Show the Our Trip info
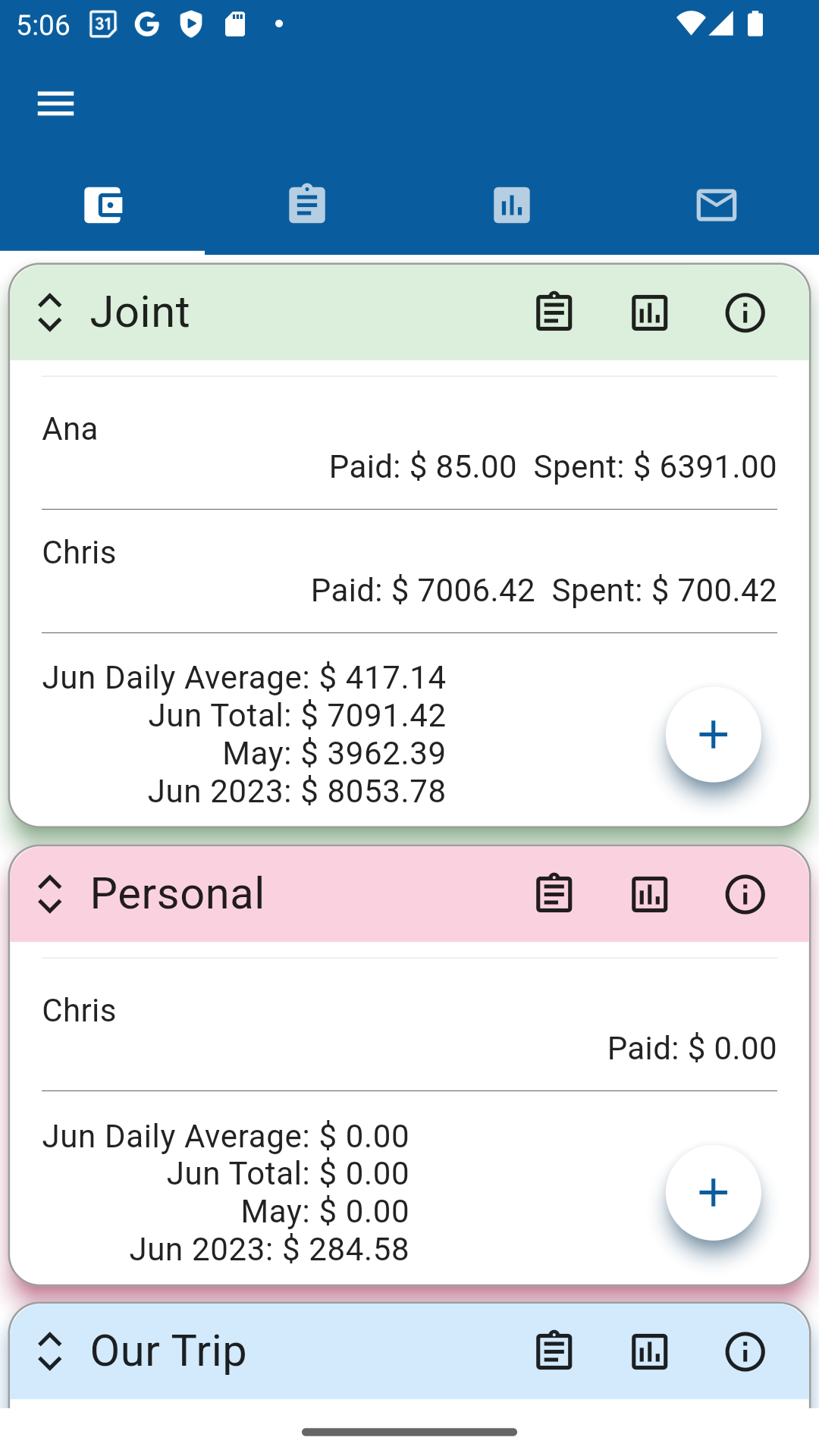Screen dimensions: 819x1456 tap(745, 1351)
